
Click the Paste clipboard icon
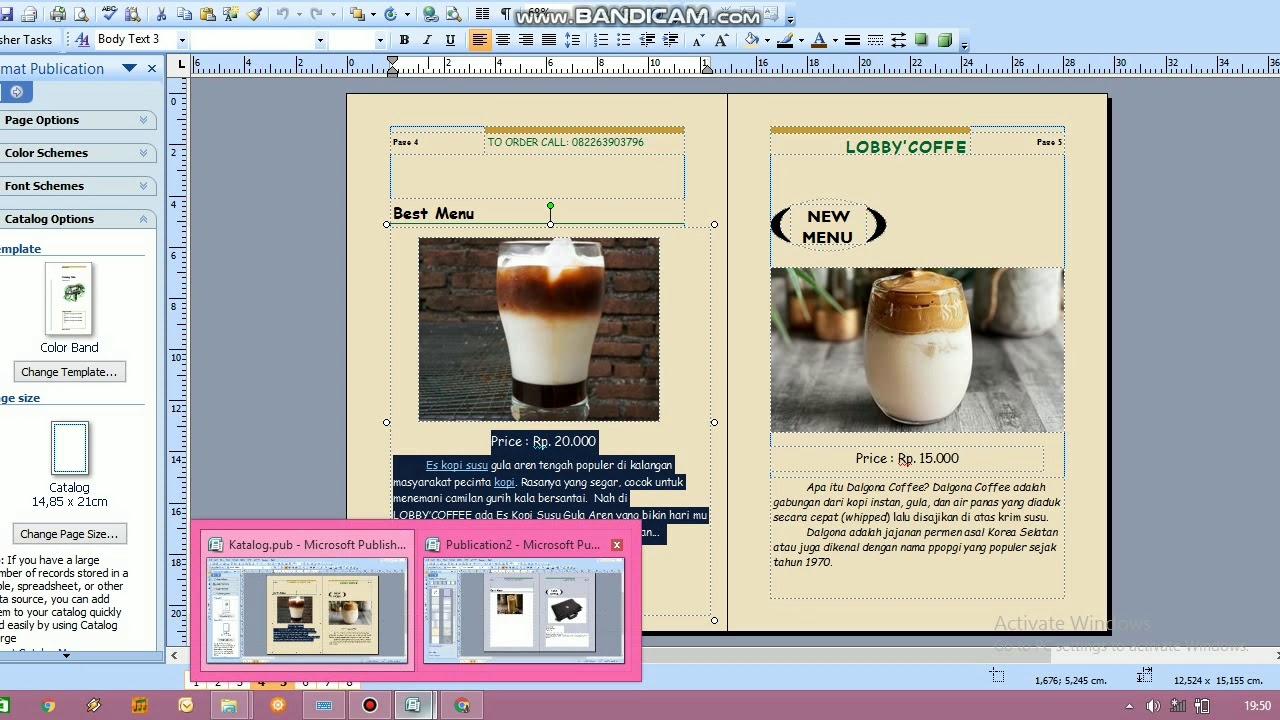(207, 14)
